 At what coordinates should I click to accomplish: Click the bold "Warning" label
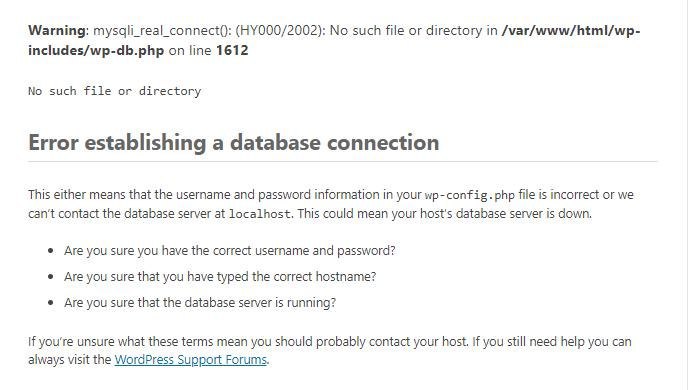pyautogui.click(x=57, y=31)
